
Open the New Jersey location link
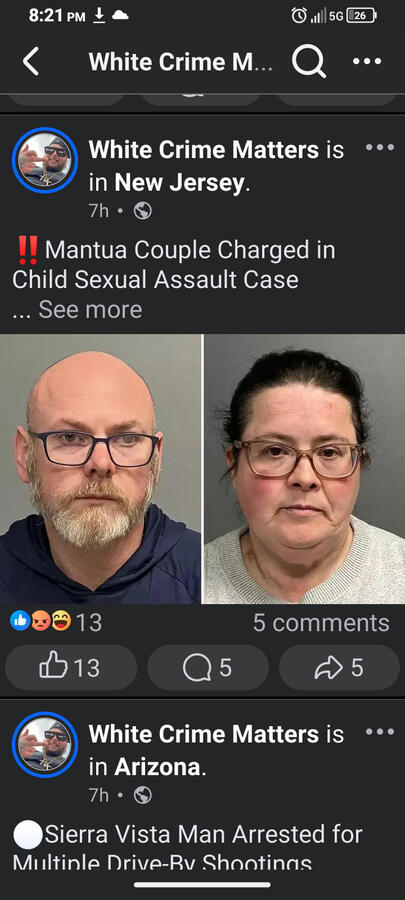click(180, 184)
